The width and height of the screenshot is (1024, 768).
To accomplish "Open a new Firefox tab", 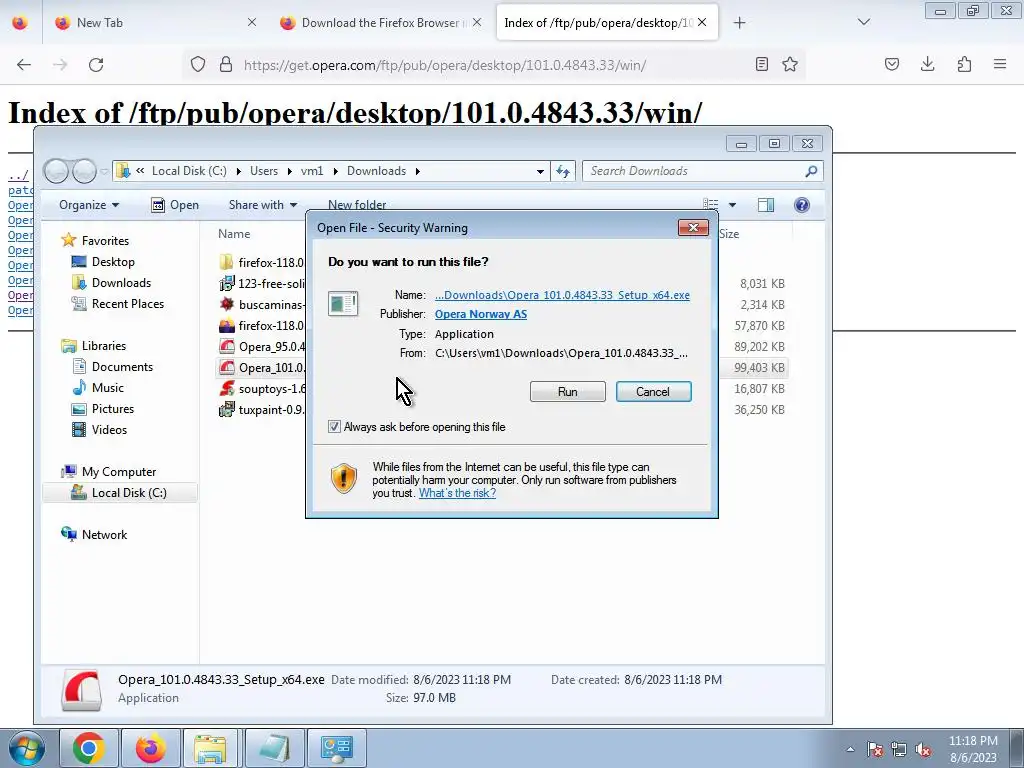I will (739, 23).
